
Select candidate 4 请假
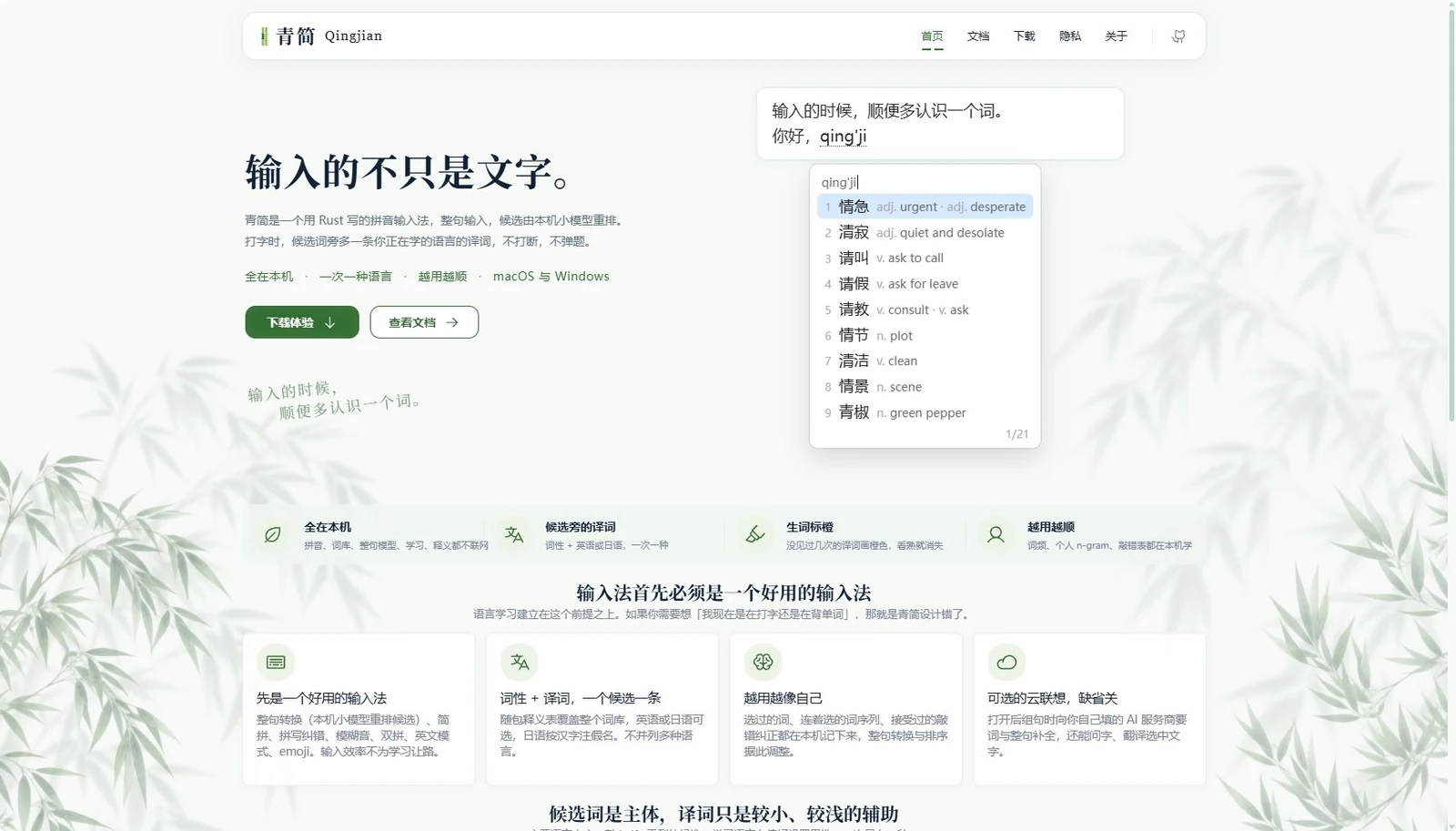(x=925, y=284)
